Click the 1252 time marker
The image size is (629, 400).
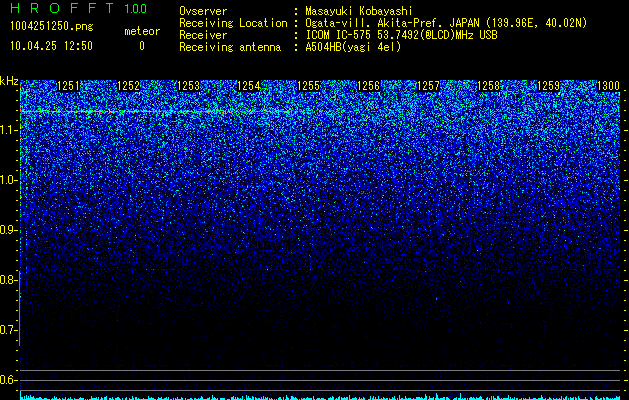128,86
